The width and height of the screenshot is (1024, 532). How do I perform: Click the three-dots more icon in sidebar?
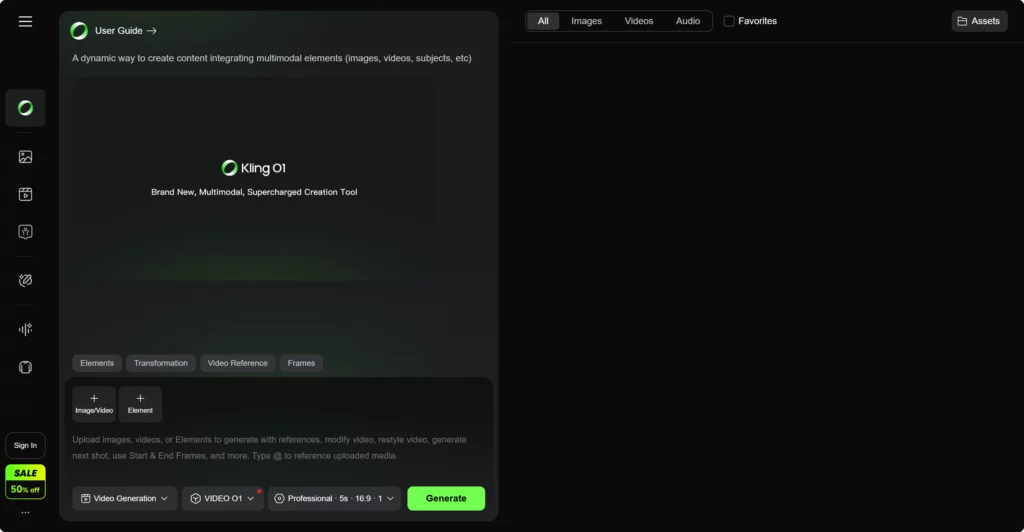point(25,512)
